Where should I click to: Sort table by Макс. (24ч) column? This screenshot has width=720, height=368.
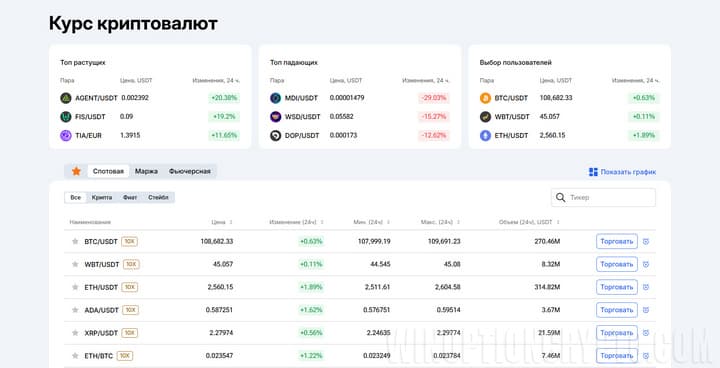point(441,222)
